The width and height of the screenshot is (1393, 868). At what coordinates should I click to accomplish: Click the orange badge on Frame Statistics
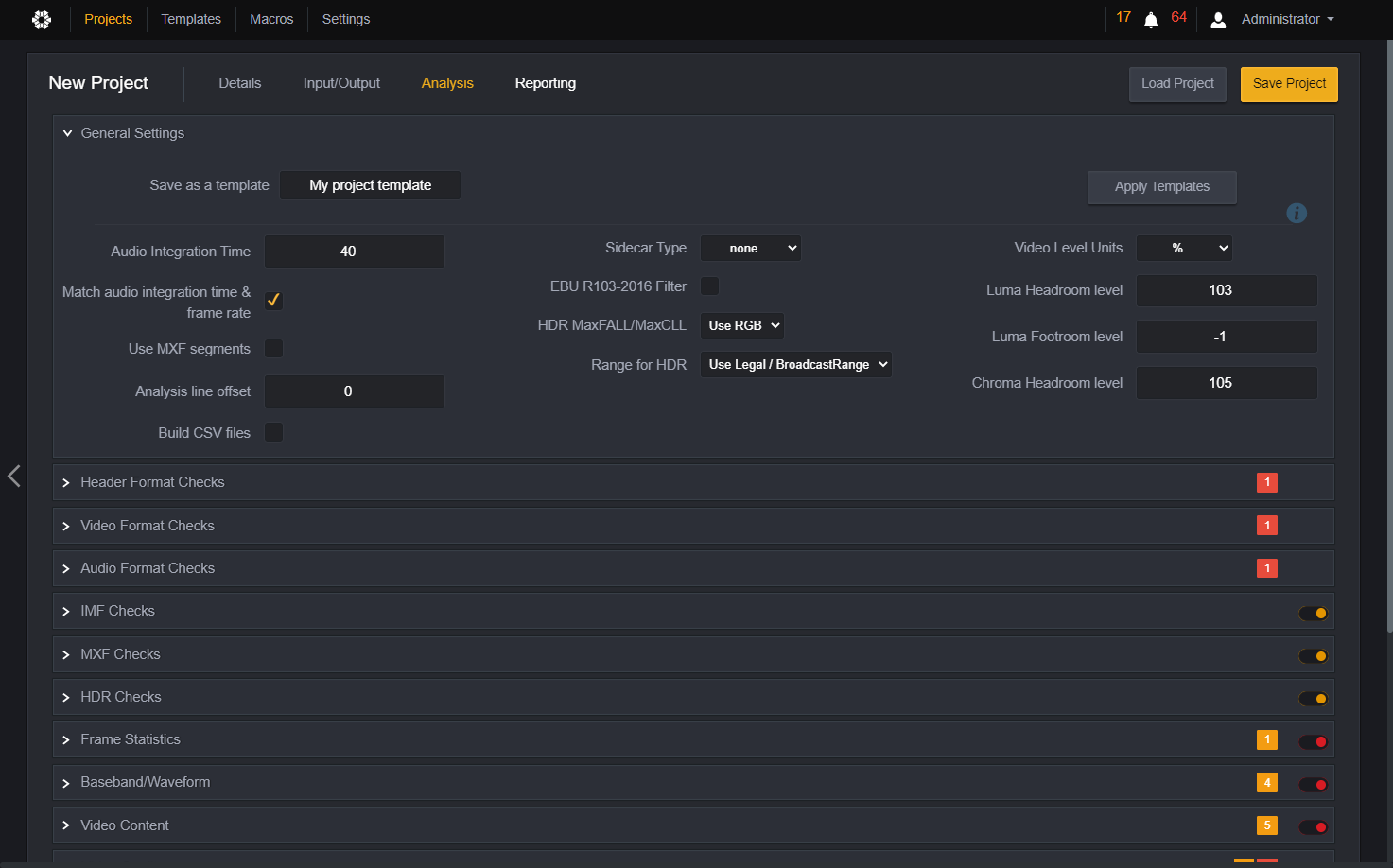(x=1267, y=739)
